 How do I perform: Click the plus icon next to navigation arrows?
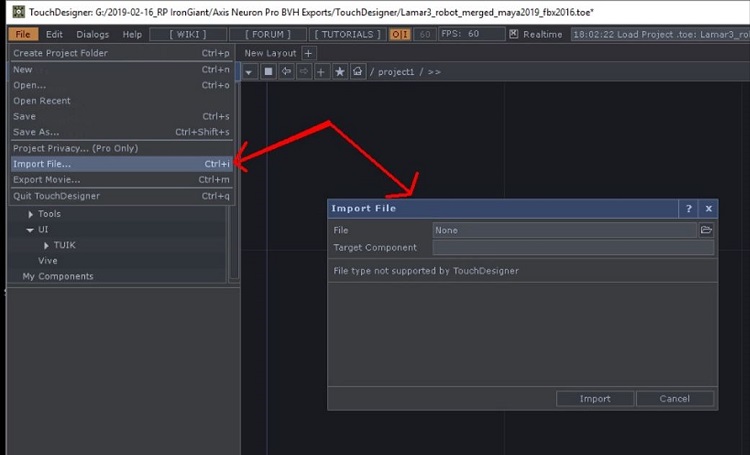coord(321,72)
